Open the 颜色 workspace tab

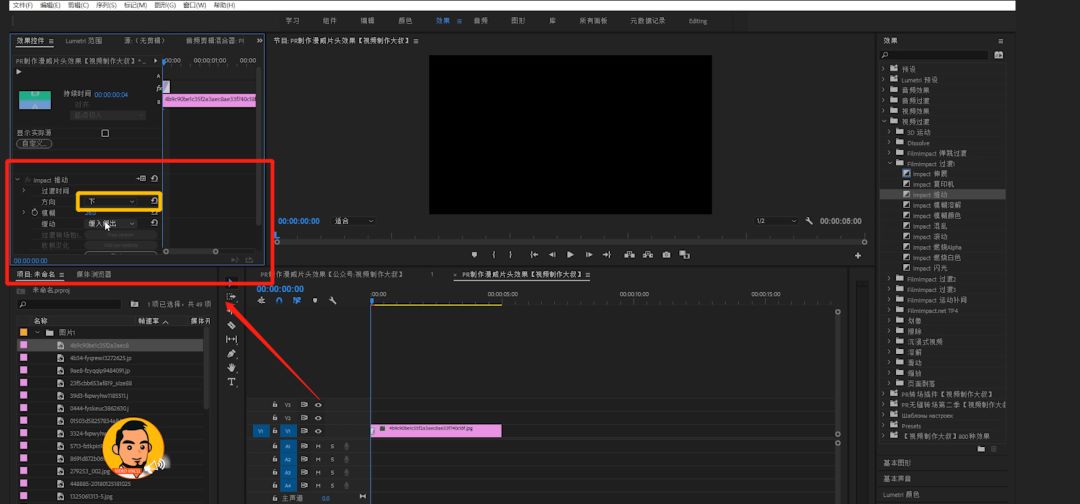405,21
